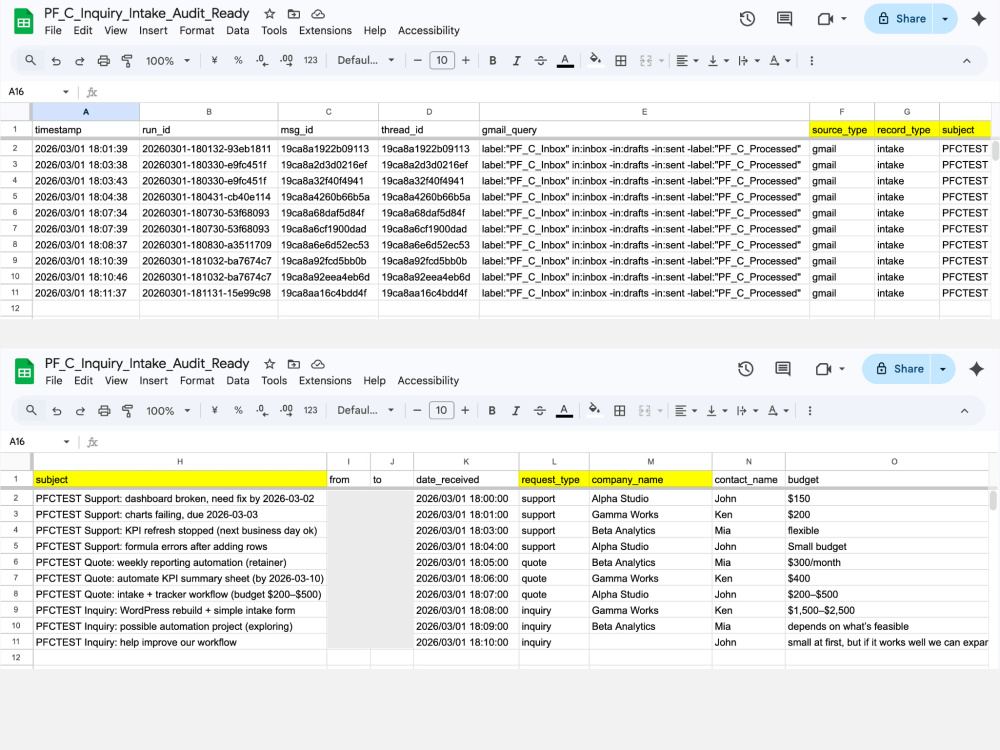This screenshot has width=1000, height=750.
Task: Collapse the top toolbar with chevron
Action: click(966, 61)
